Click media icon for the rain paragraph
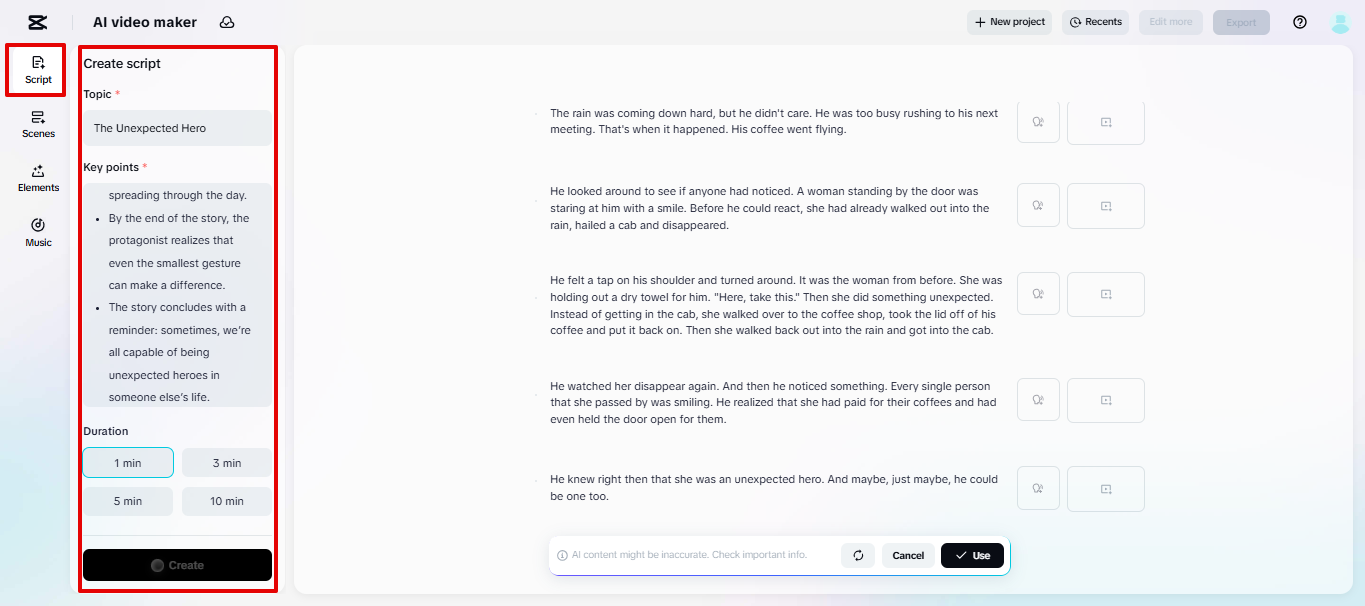This screenshot has height=606, width=1365. (1106, 122)
